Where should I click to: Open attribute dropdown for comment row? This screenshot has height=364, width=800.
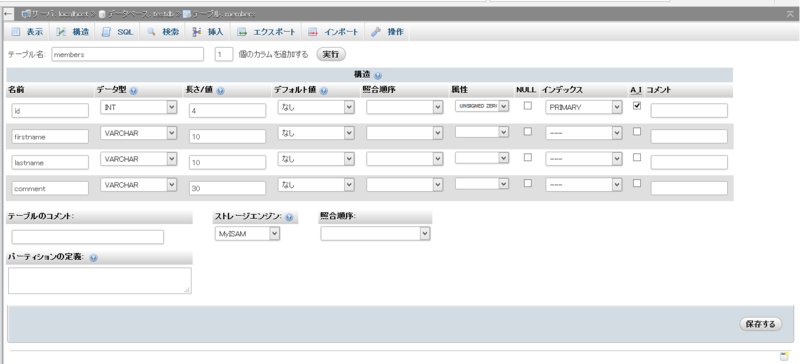coord(482,183)
